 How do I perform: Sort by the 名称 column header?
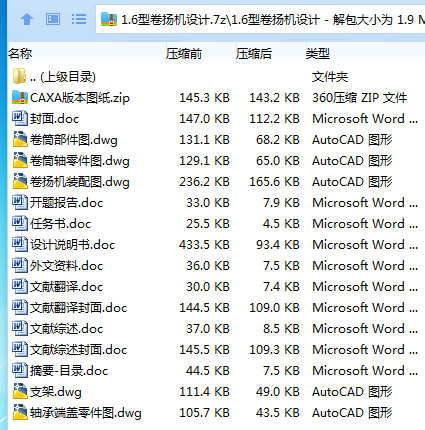click(x=20, y=53)
